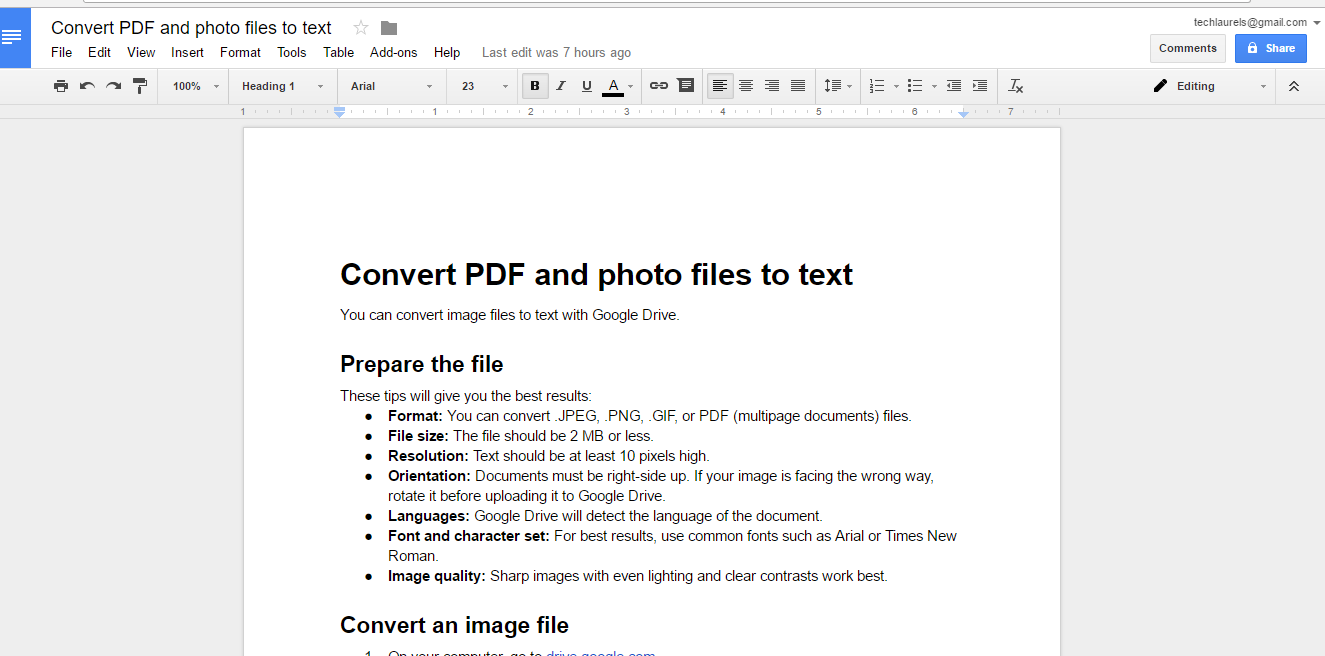Click the 'These tips will give you the best results:' line
This screenshot has height=656, width=1325.
(466, 396)
